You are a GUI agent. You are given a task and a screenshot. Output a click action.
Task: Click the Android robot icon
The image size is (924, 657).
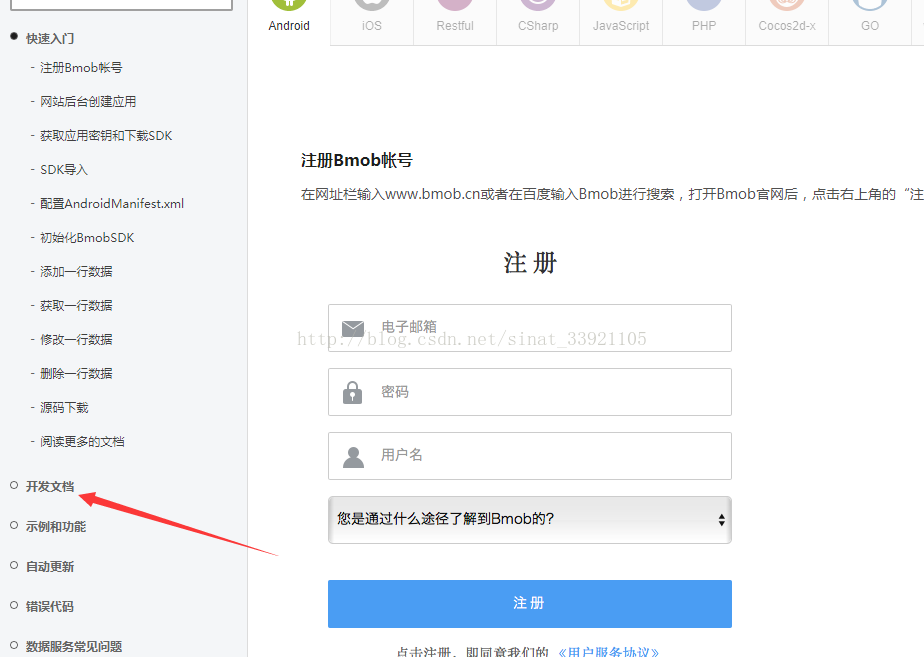[289, 5]
